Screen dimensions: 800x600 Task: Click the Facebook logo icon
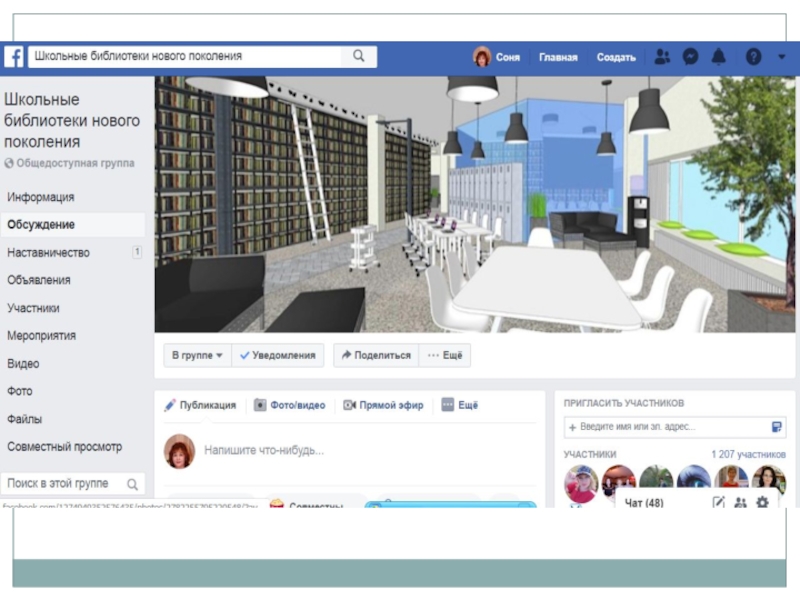click(14, 57)
